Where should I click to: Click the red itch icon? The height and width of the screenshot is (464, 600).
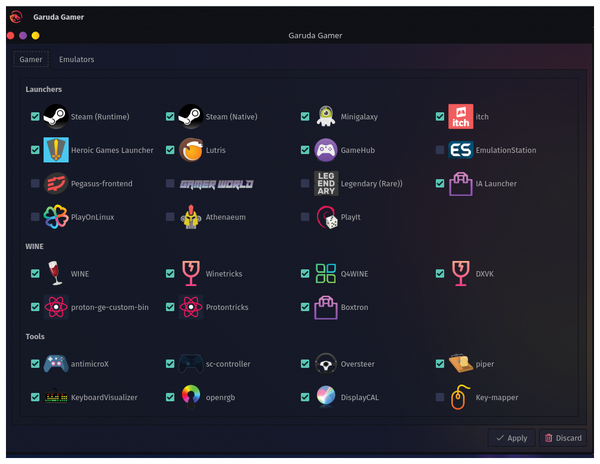pyautogui.click(x=461, y=116)
